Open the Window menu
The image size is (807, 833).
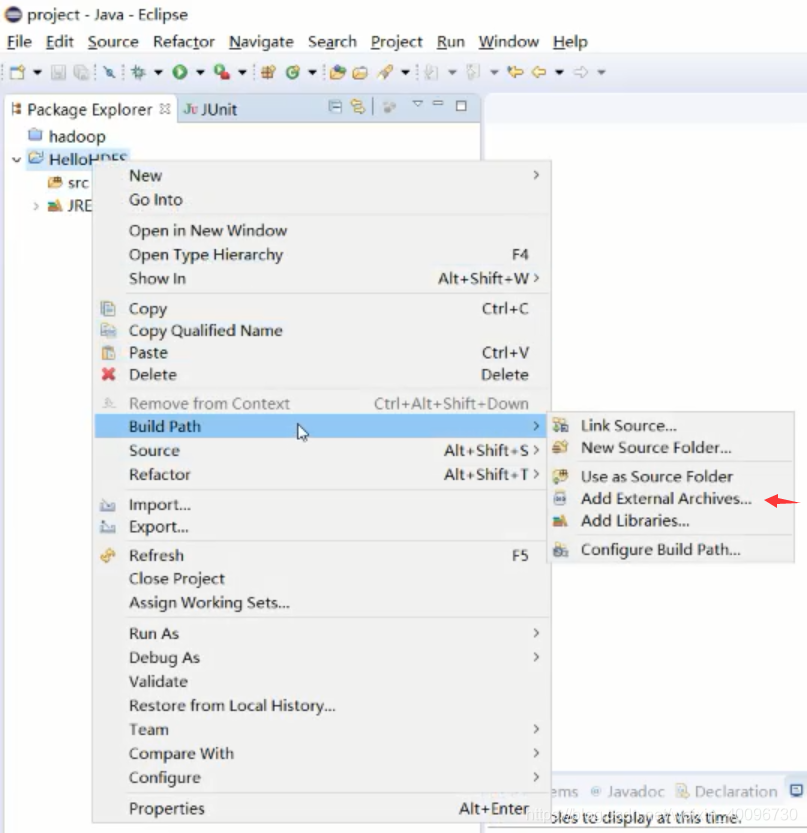508,41
